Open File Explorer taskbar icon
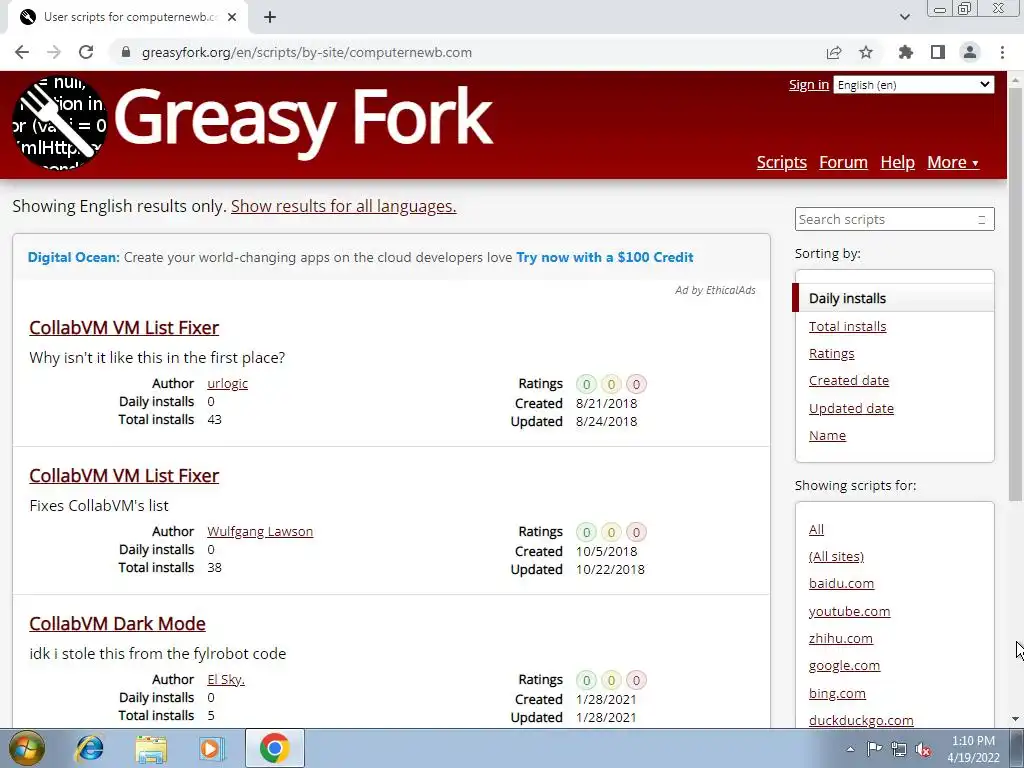1024x768 pixels. click(151, 748)
